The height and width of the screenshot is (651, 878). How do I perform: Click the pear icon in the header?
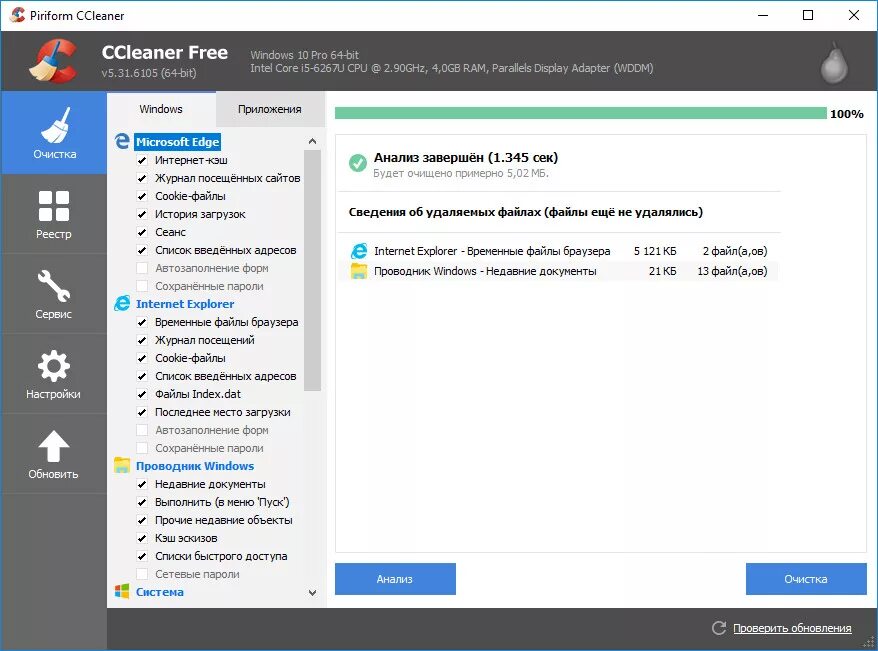coord(834,63)
